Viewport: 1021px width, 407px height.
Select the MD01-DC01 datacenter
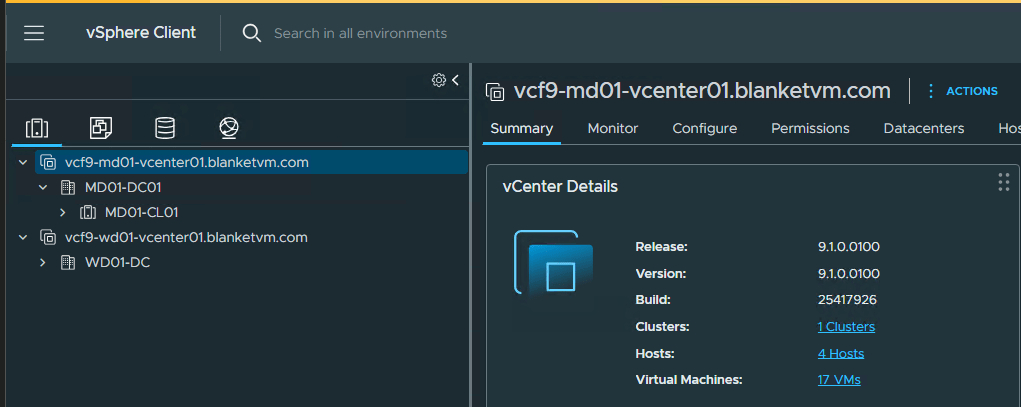click(x=123, y=188)
